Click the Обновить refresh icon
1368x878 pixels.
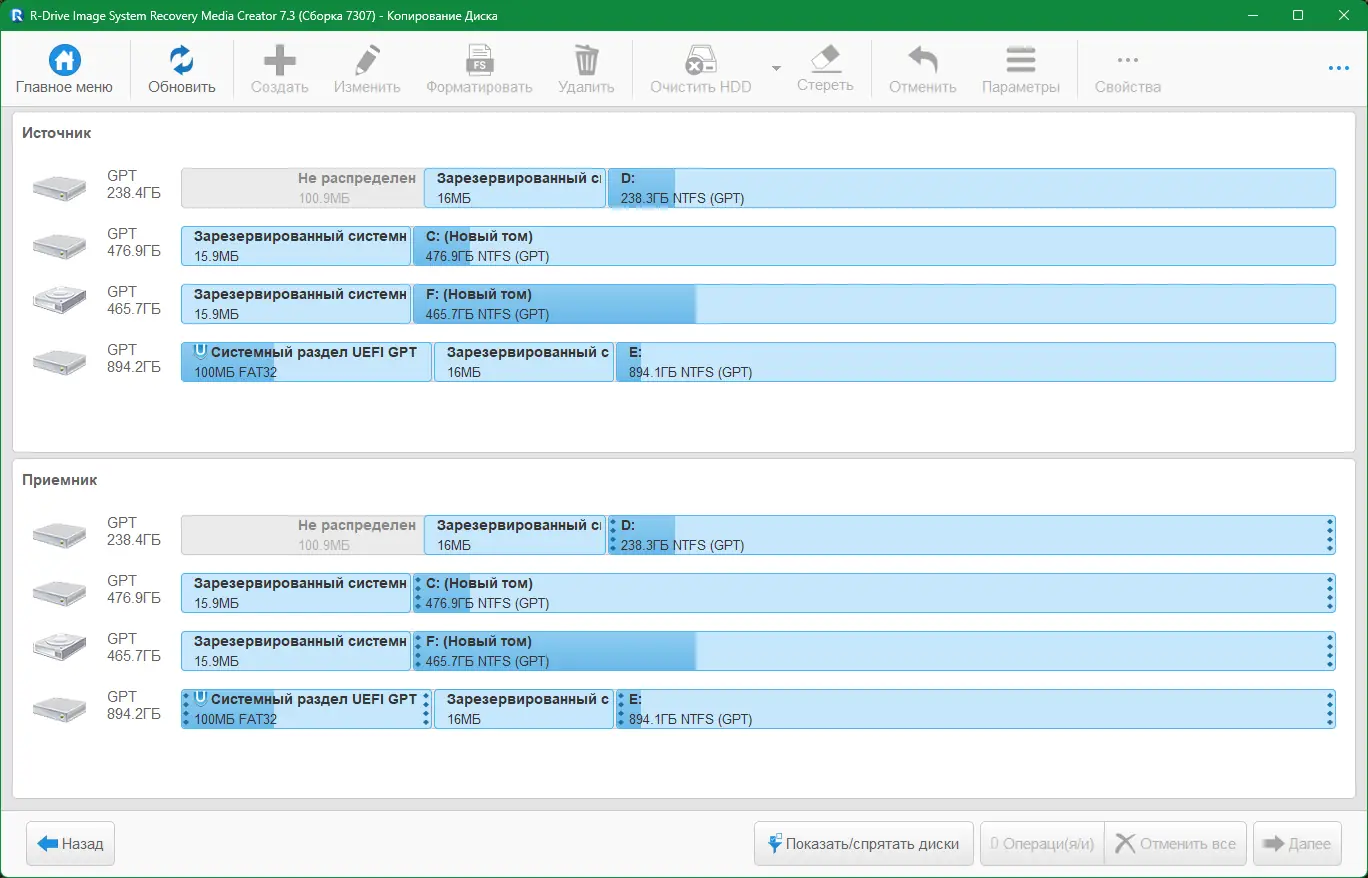[x=182, y=60]
